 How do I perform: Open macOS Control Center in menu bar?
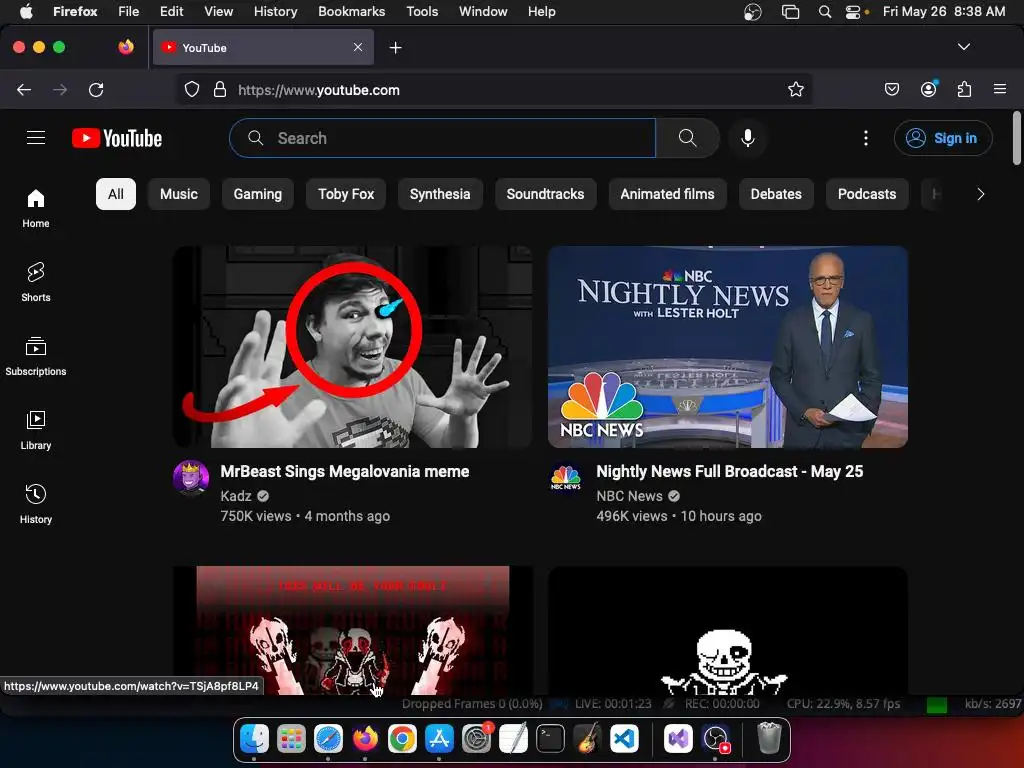point(853,12)
